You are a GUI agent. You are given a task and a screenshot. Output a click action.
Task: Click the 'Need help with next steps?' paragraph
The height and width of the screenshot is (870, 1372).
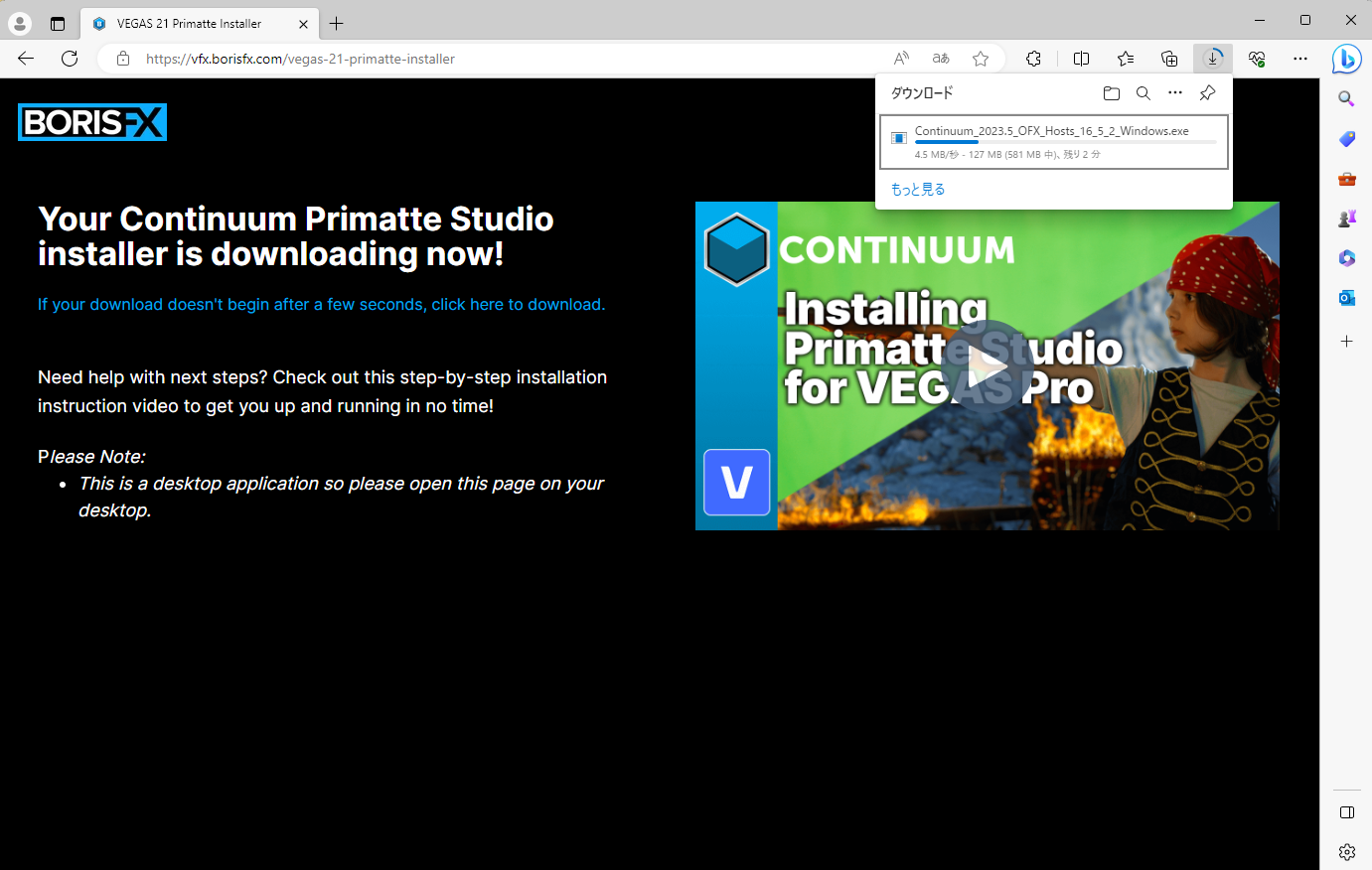pyautogui.click(x=323, y=391)
